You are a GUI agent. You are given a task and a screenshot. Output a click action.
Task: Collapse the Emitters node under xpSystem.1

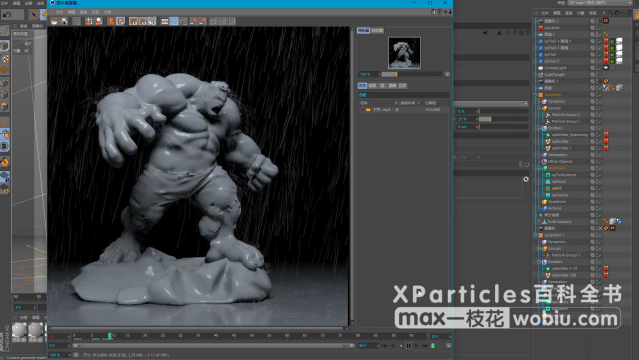click(x=539, y=262)
